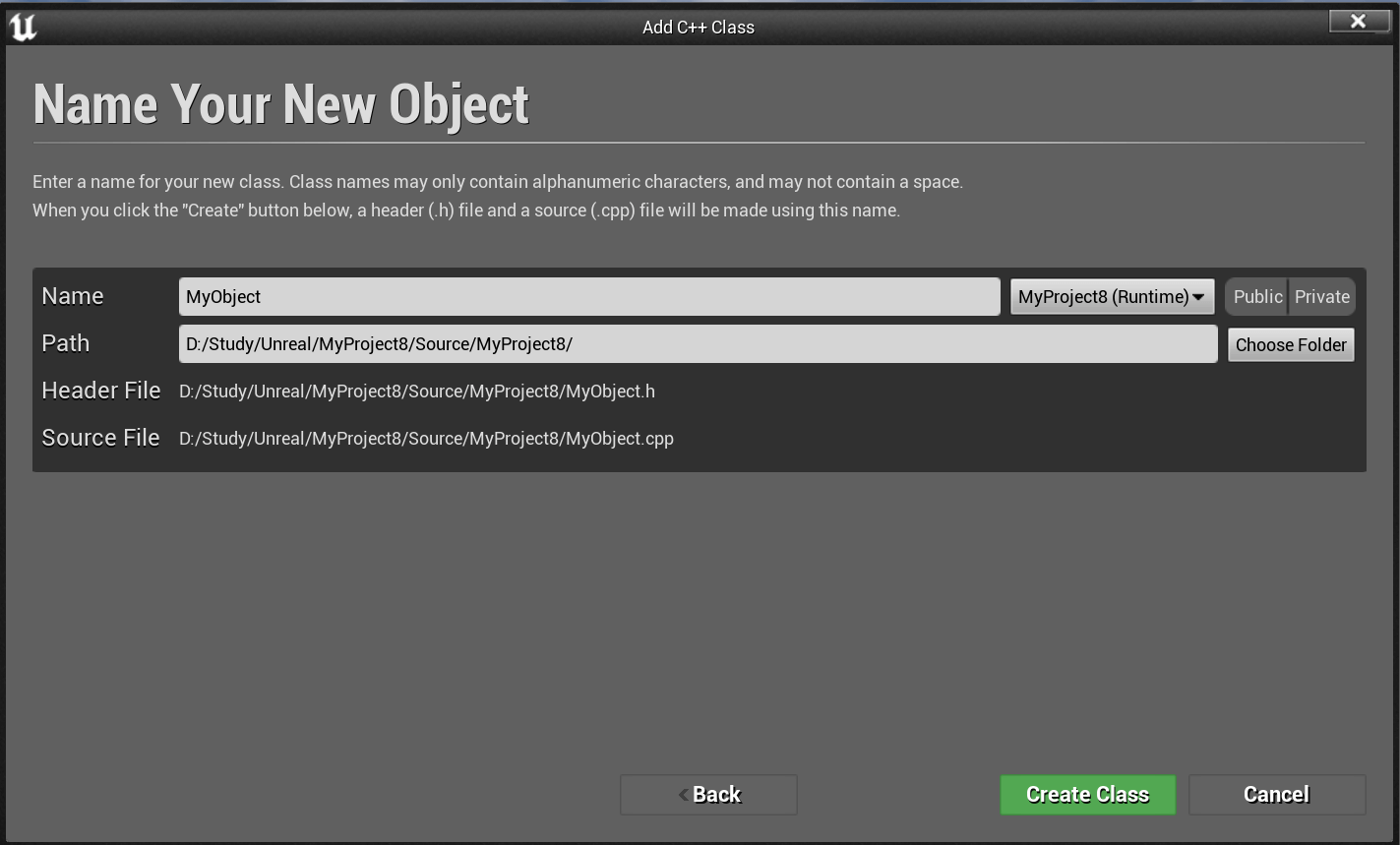Viewport: 1400px width, 845px height.
Task: Set class location to Private
Action: 1321,296
